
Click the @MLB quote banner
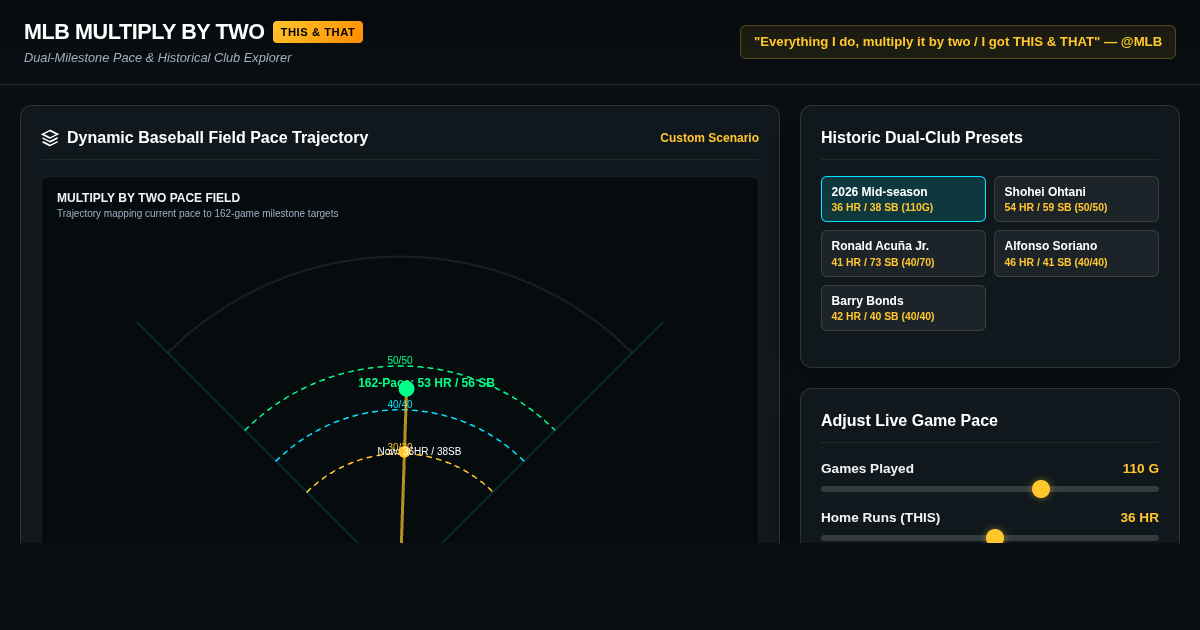tap(958, 42)
